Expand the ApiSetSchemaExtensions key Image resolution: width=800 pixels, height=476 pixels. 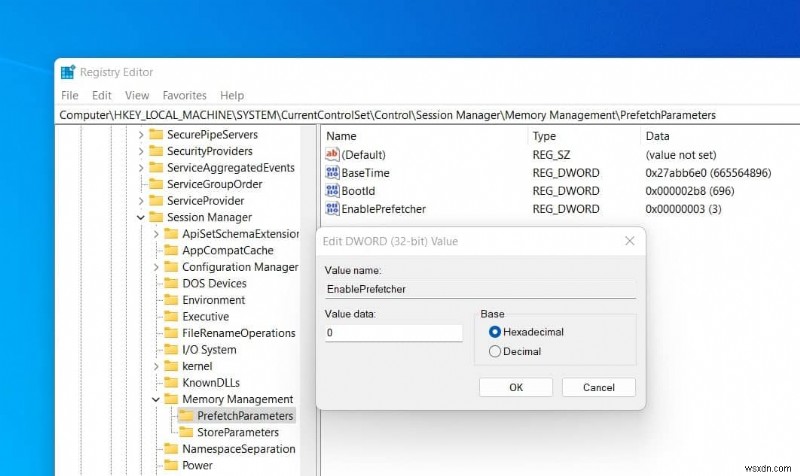[x=156, y=234]
